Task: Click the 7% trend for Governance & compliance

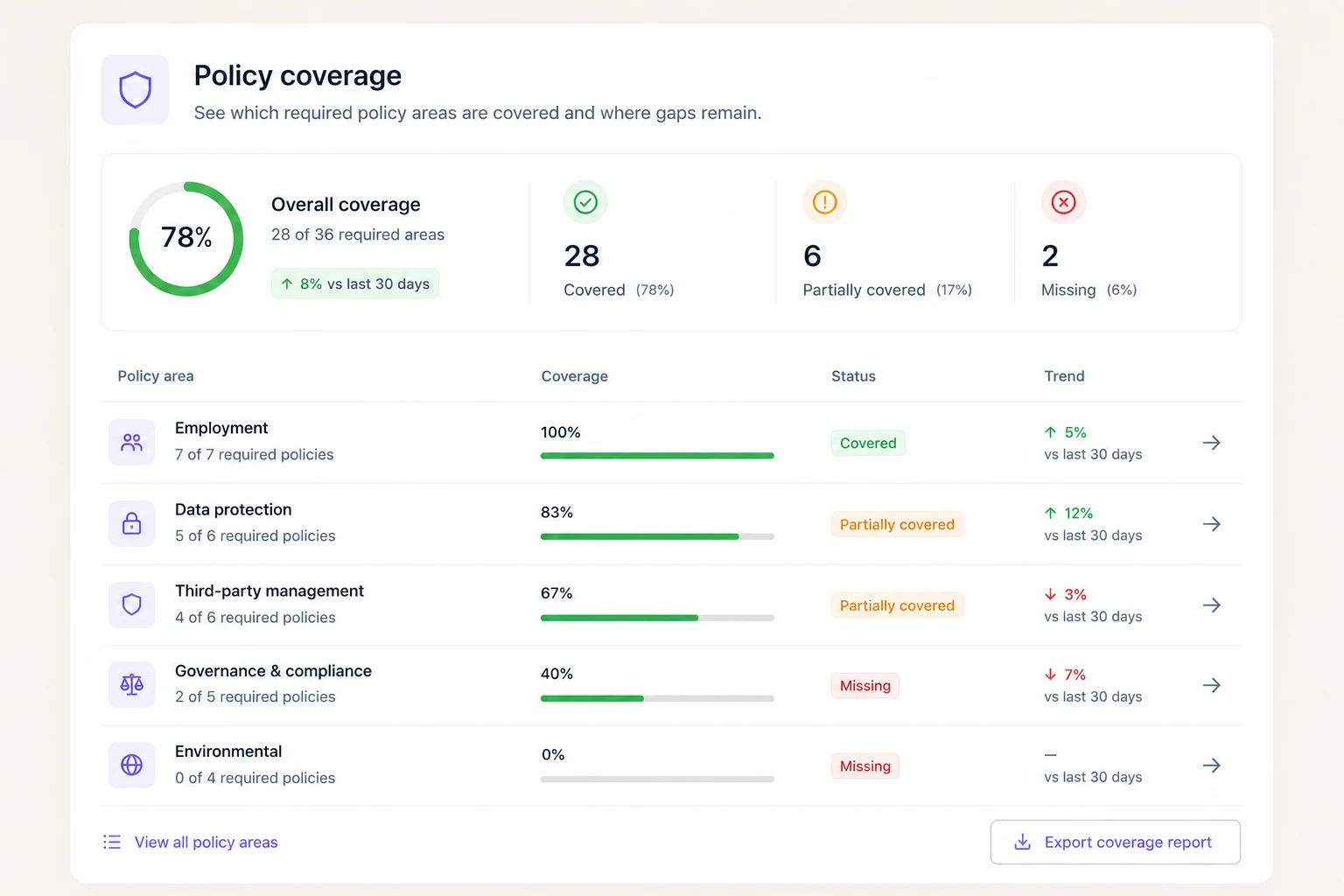Action: pyautogui.click(x=1065, y=675)
